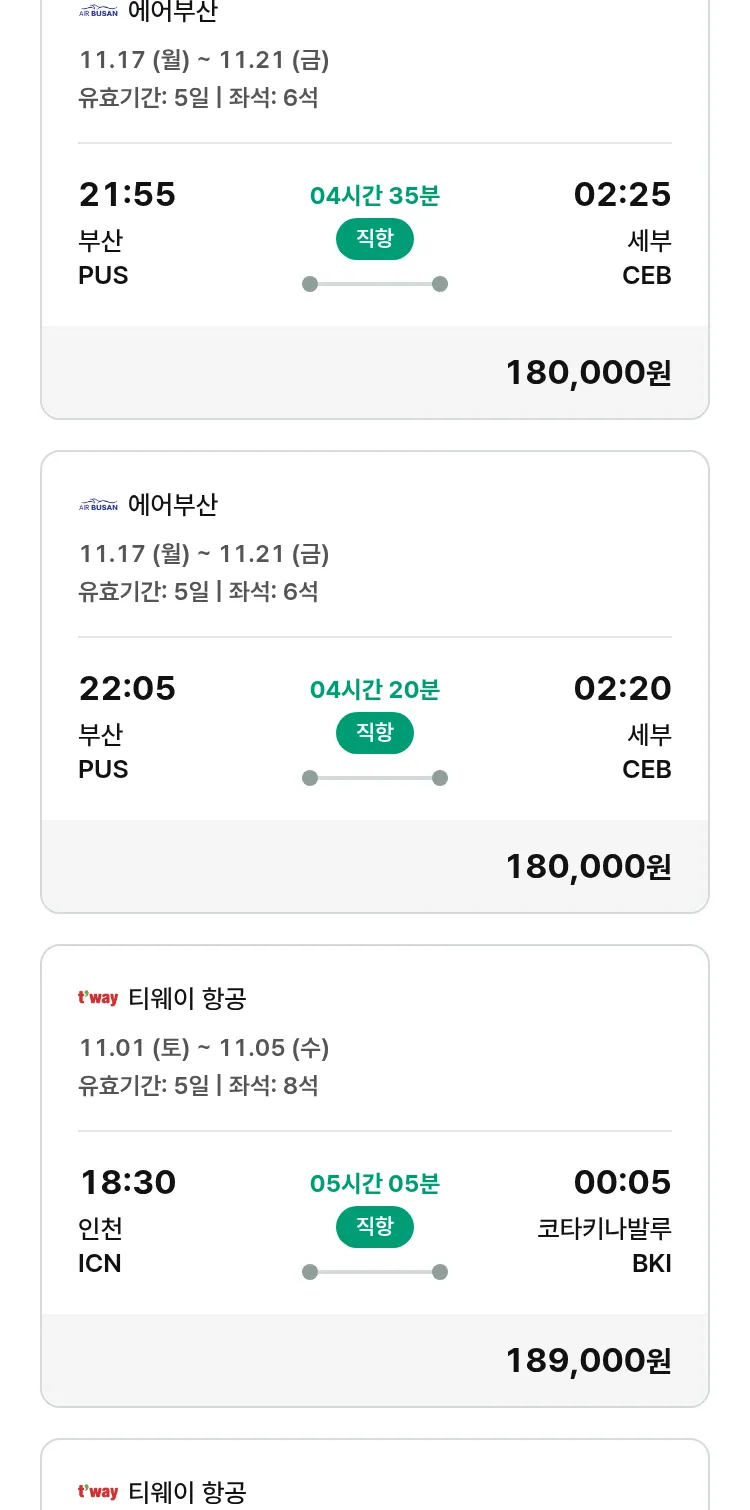The height and width of the screenshot is (1510, 750).
Task: Tap the 11.01 (토) ~ 11.05 (수) date range
Action: (204, 1048)
